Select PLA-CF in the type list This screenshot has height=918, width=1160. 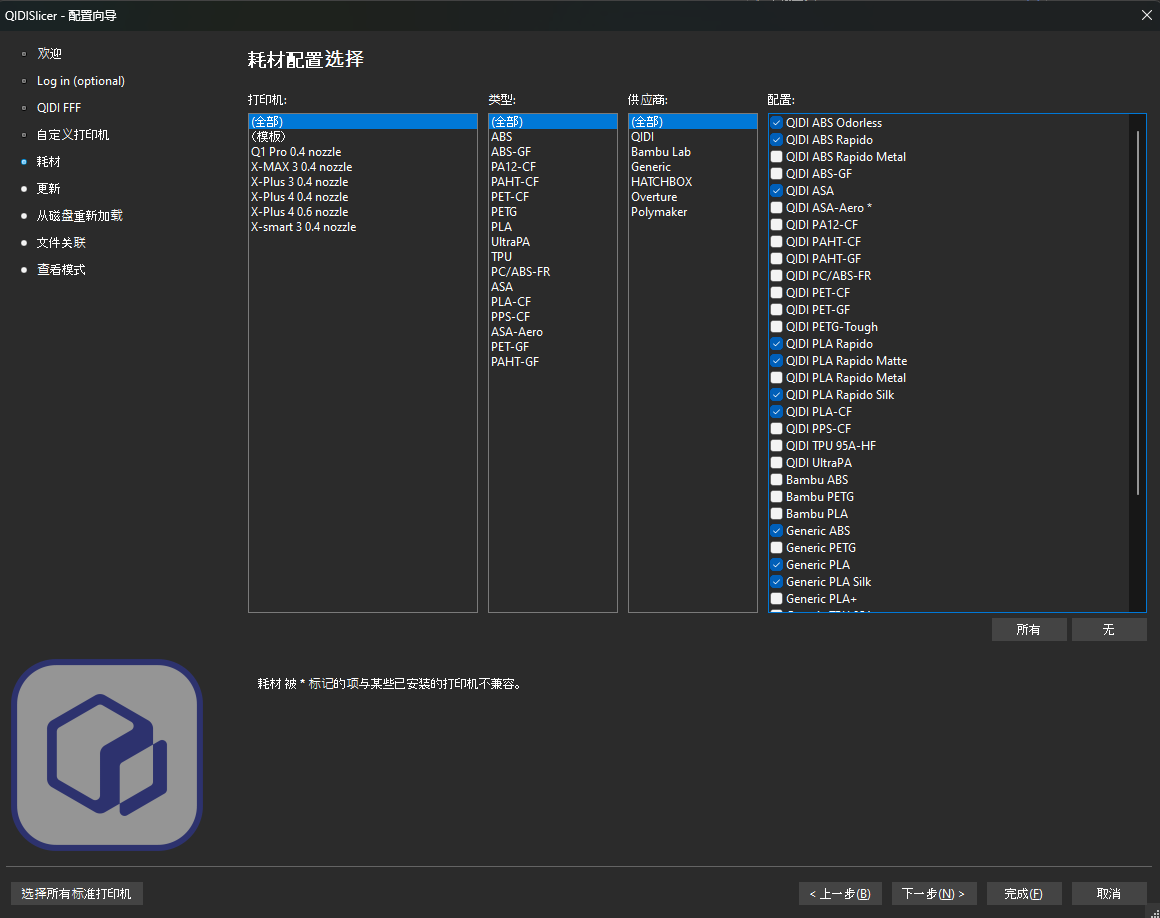(x=511, y=302)
